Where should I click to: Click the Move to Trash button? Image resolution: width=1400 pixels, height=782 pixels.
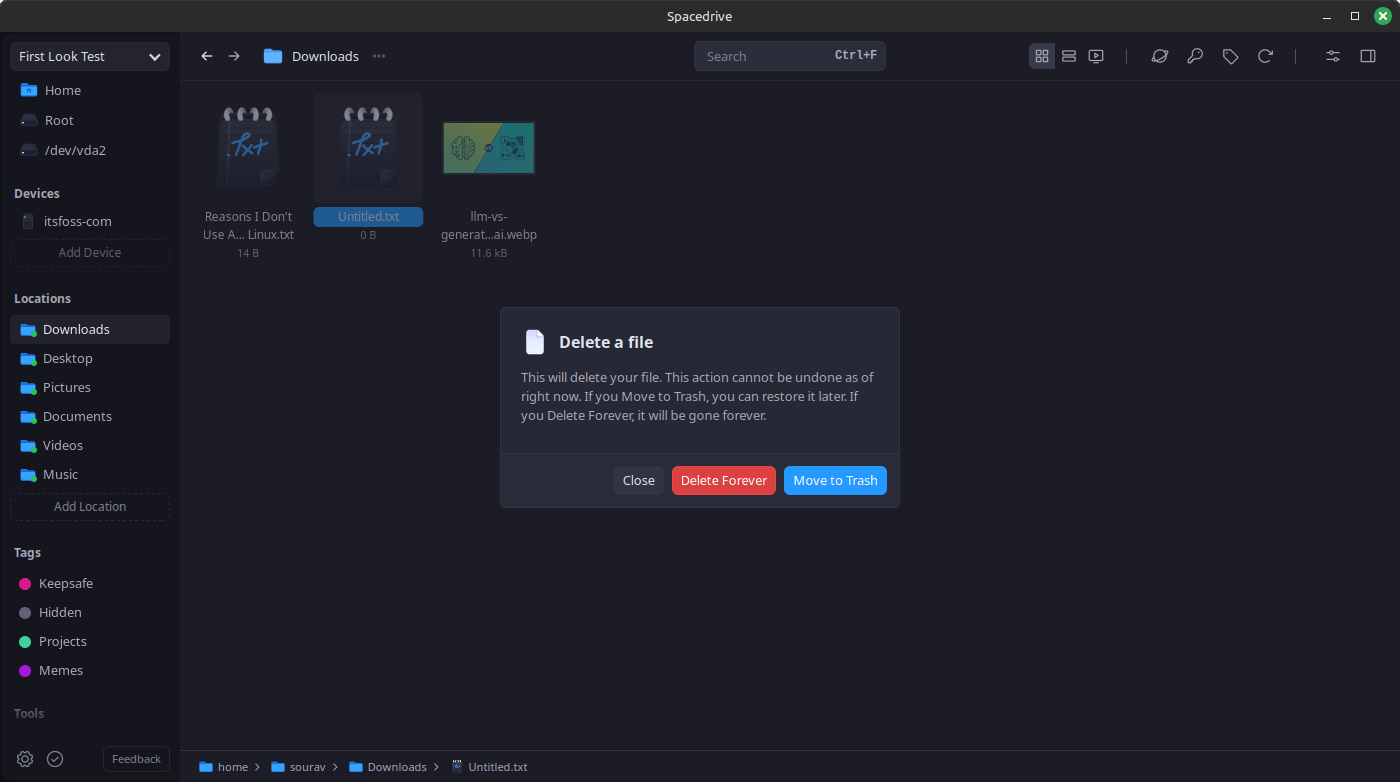pos(835,480)
